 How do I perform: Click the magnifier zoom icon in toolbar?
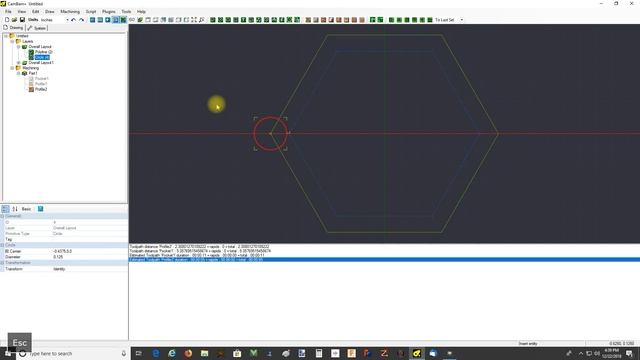202,20
